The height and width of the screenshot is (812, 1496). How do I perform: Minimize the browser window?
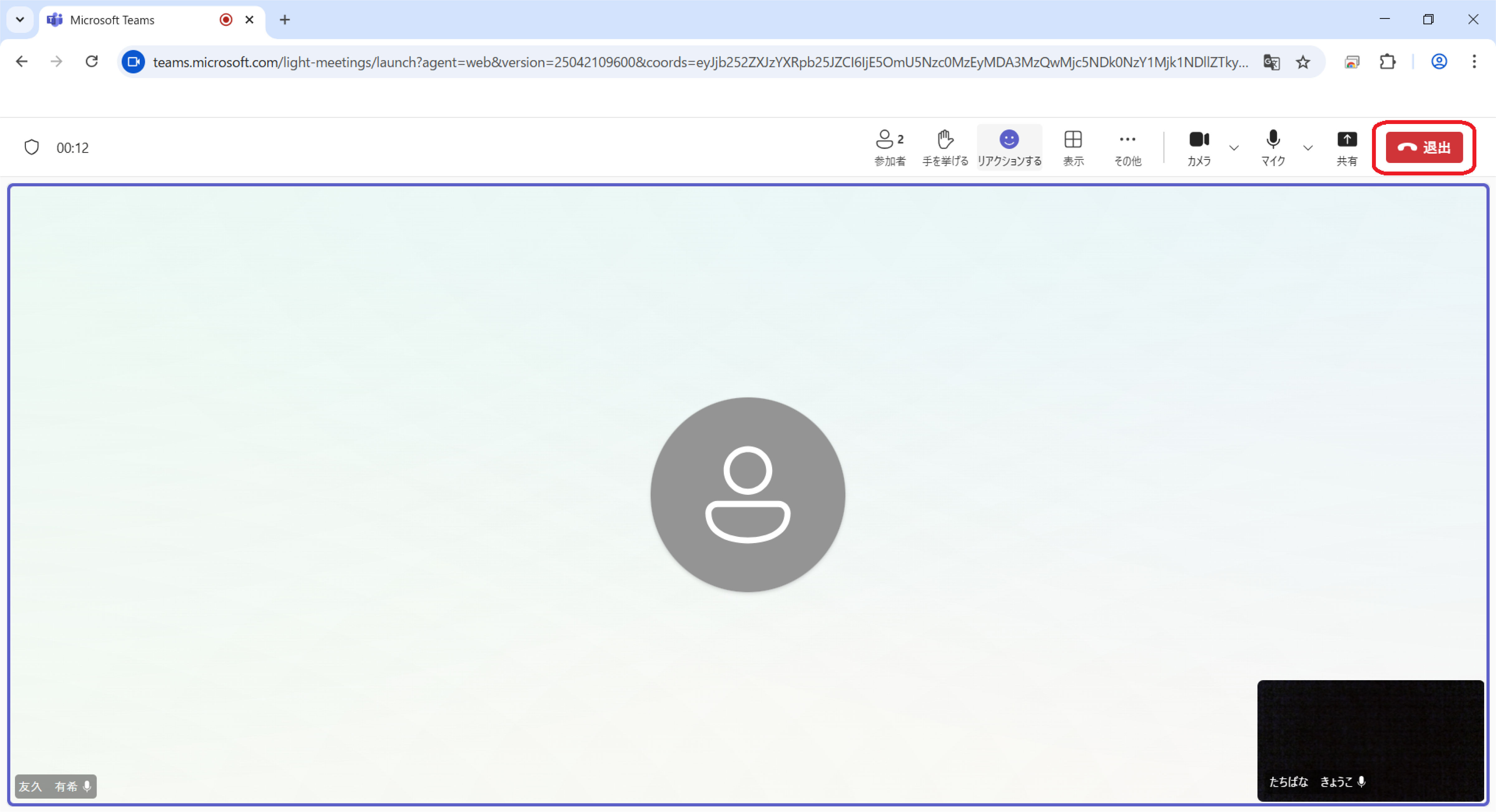pos(1385,19)
